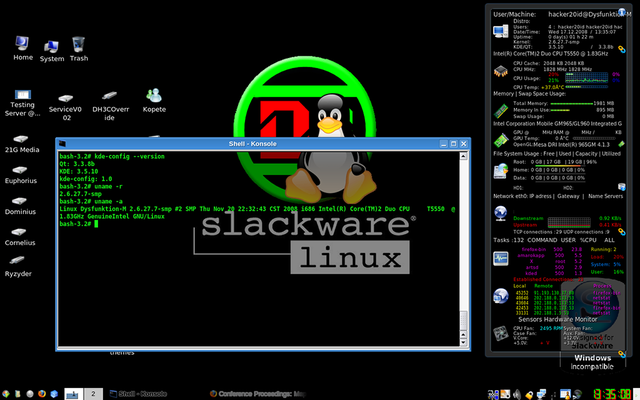
Task: Click the Total Memory usage bar
Action: [571, 103]
